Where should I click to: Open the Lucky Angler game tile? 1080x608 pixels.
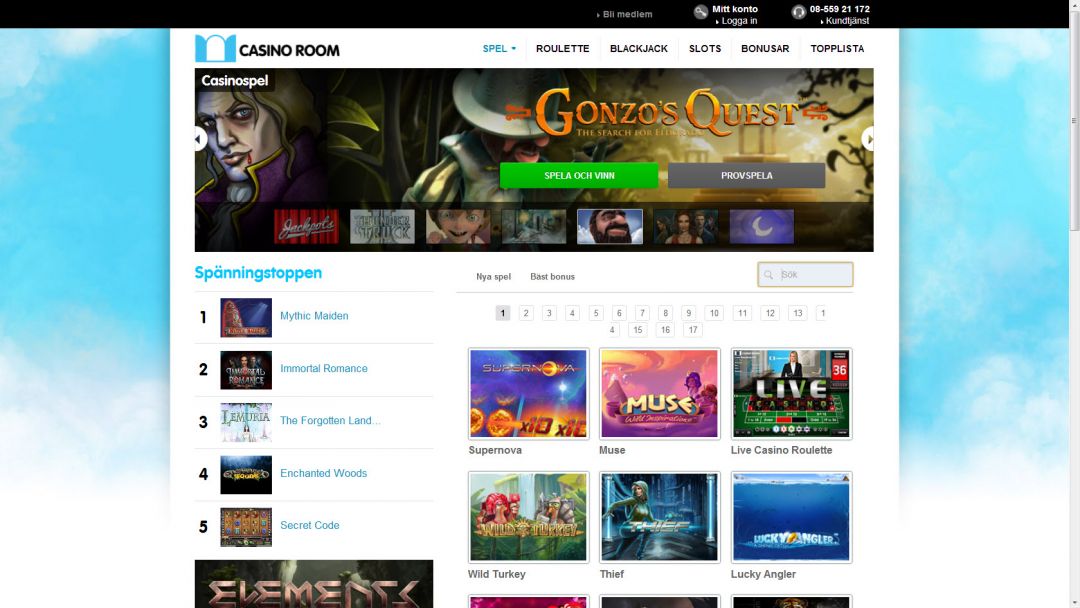(791, 517)
